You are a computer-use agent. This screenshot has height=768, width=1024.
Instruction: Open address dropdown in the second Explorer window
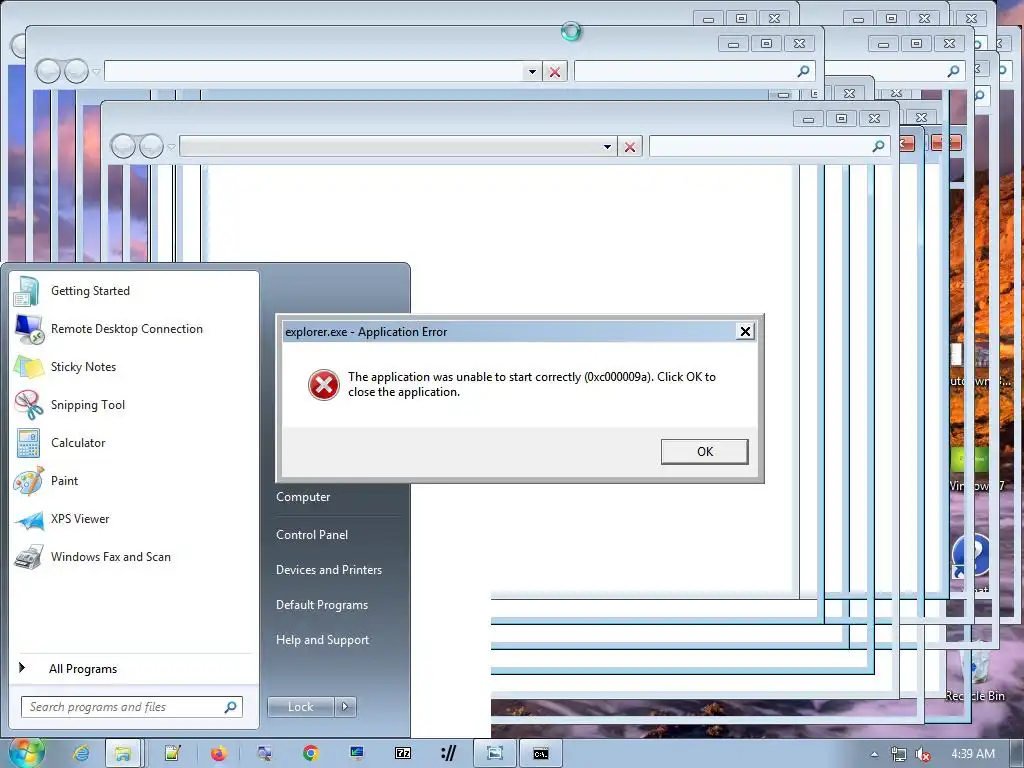pos(532,71)
